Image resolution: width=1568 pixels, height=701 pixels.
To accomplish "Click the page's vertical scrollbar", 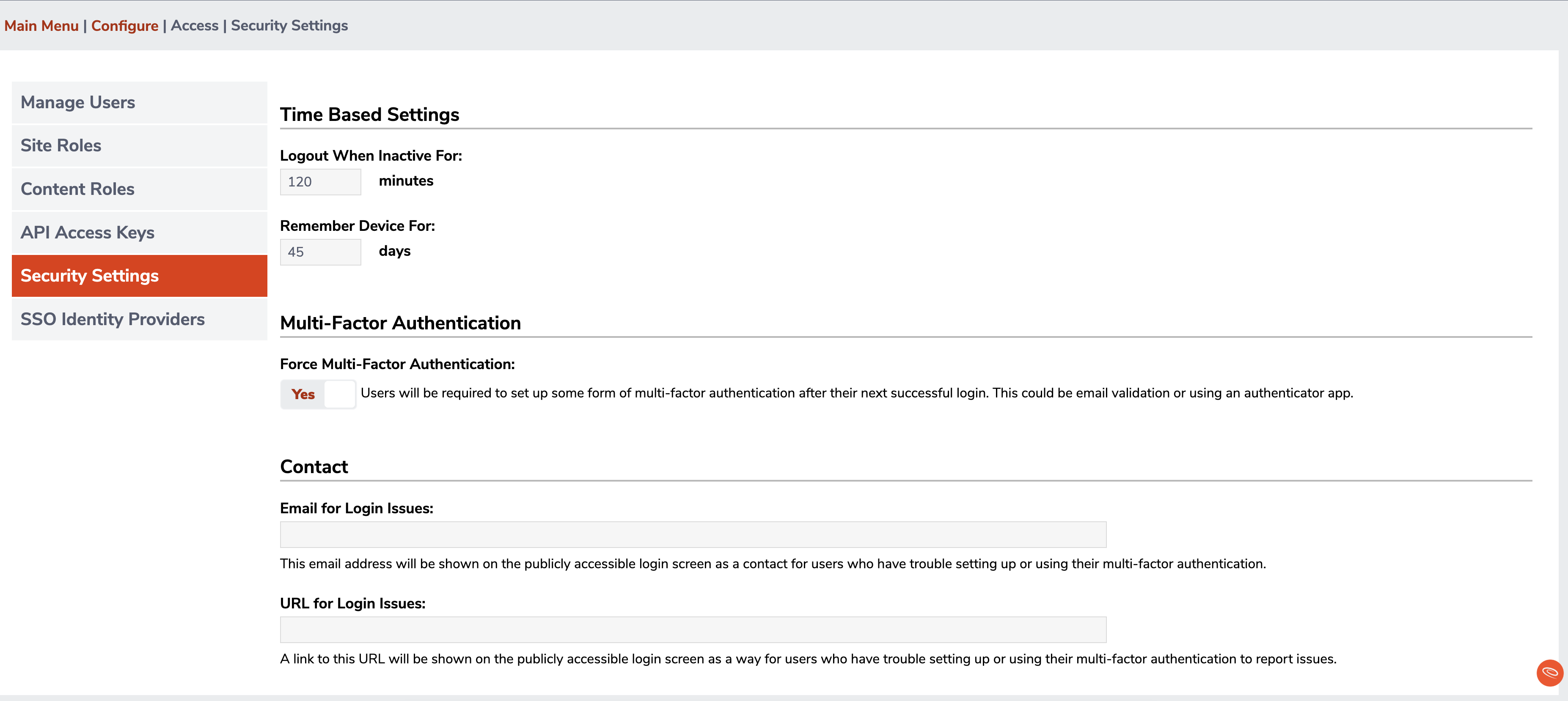I will [x=1563, y=365].
